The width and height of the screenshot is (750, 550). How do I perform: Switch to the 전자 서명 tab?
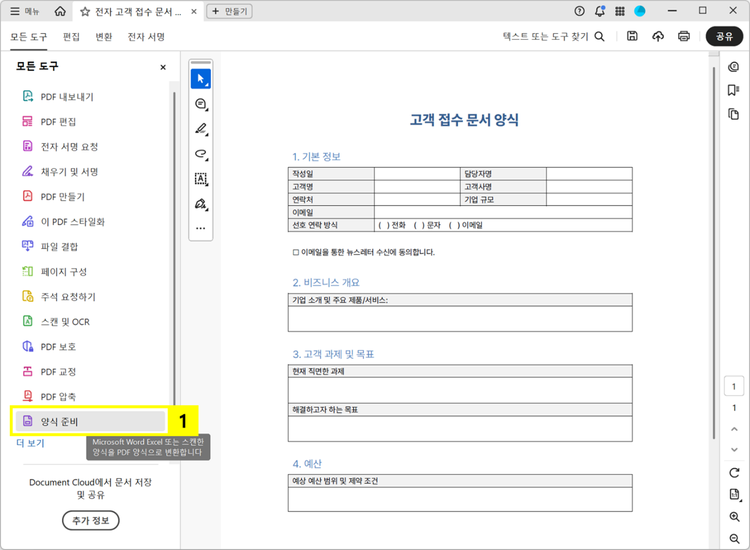pyautogui.click(x=146, y=37)
